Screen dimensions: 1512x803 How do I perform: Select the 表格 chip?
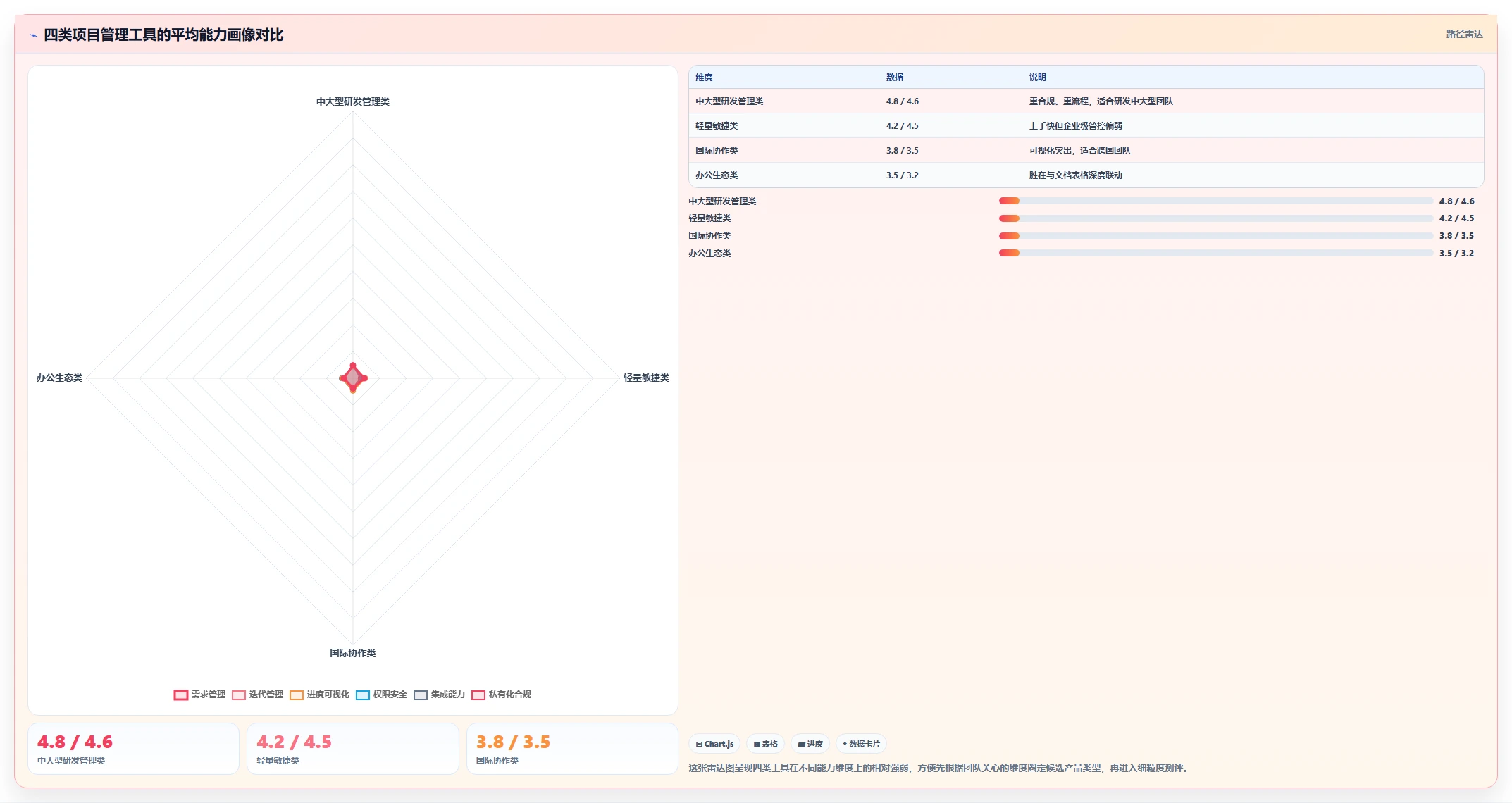[766, 744]
